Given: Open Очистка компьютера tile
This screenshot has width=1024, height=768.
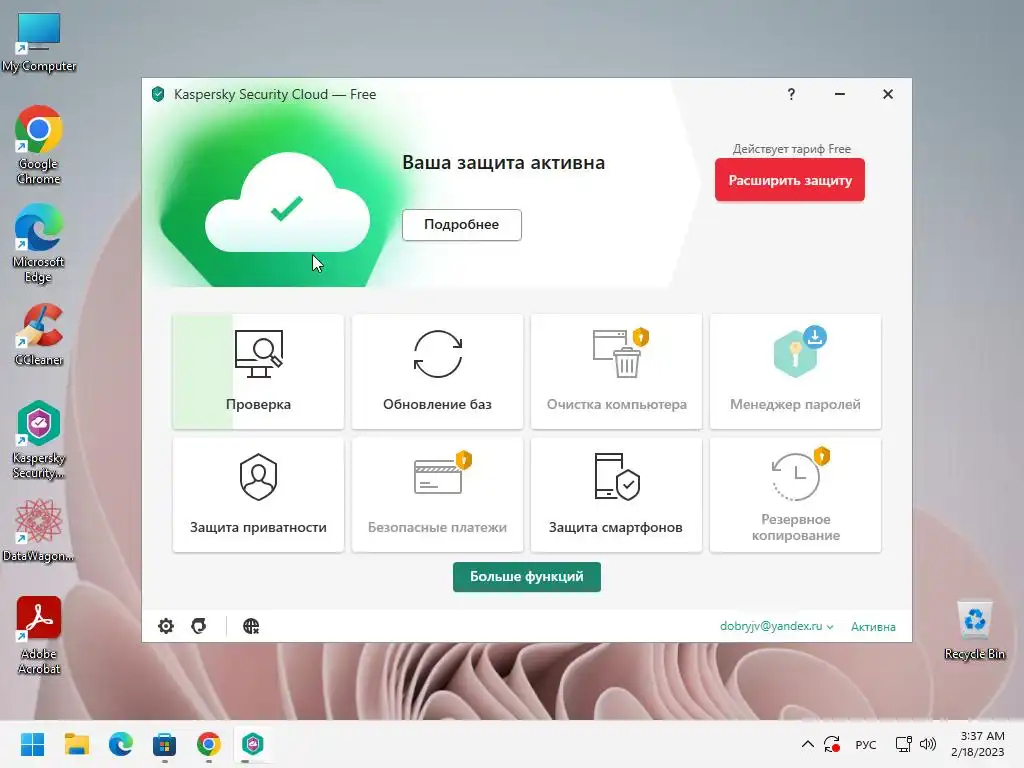Looking at the screenshot, I should (x=616, y=371).
